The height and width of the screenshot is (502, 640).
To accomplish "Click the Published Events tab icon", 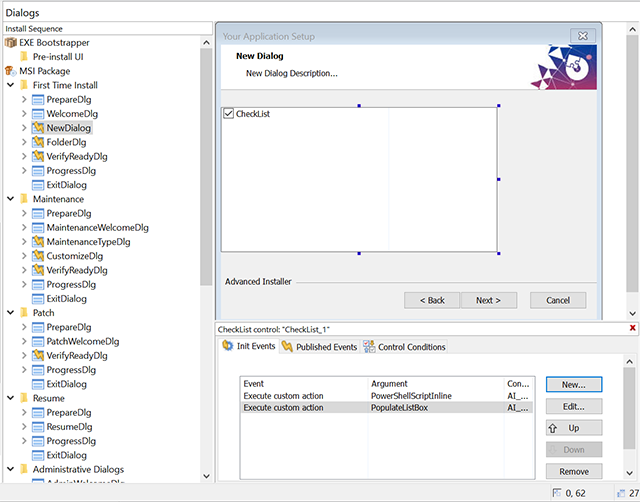I will pos(288,347).
